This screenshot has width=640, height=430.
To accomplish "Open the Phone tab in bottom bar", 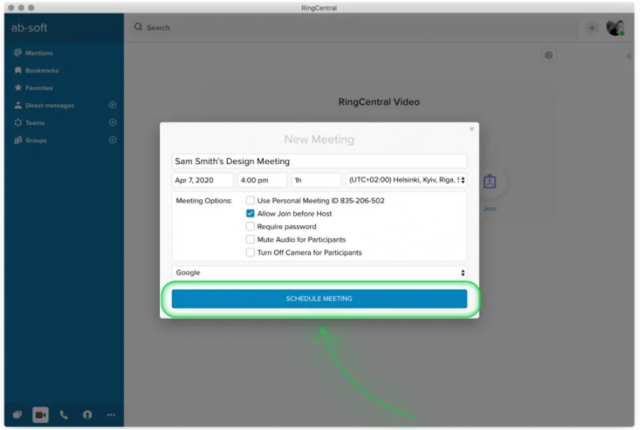I will 64,414.
